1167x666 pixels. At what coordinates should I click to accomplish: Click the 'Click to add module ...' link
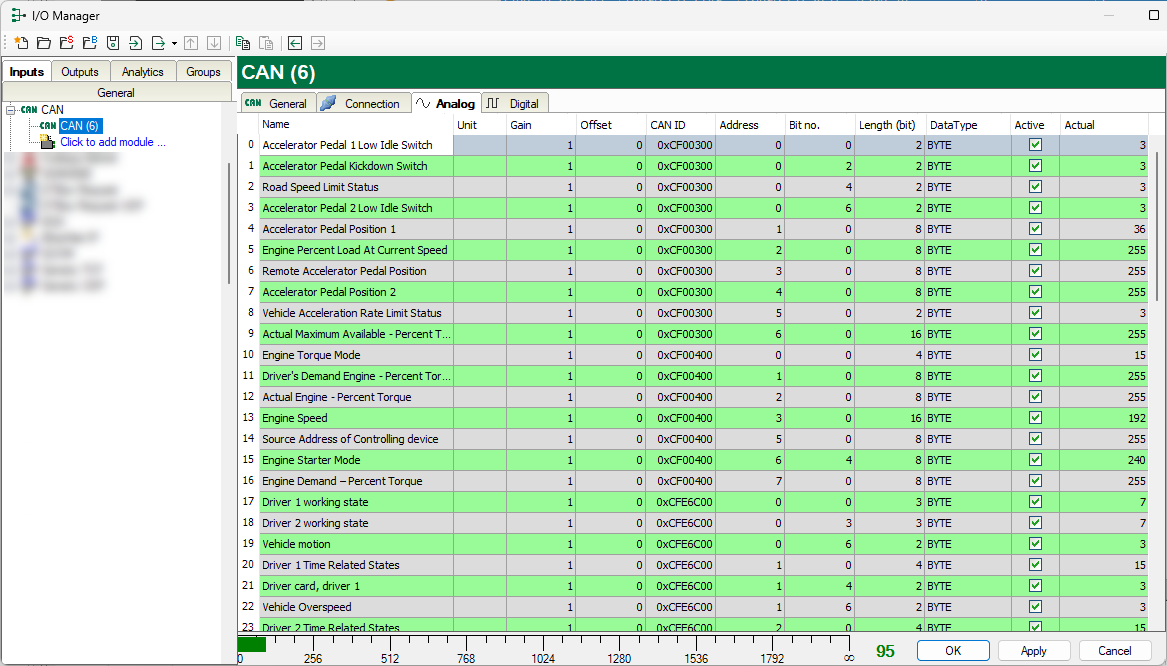(112, 142)
